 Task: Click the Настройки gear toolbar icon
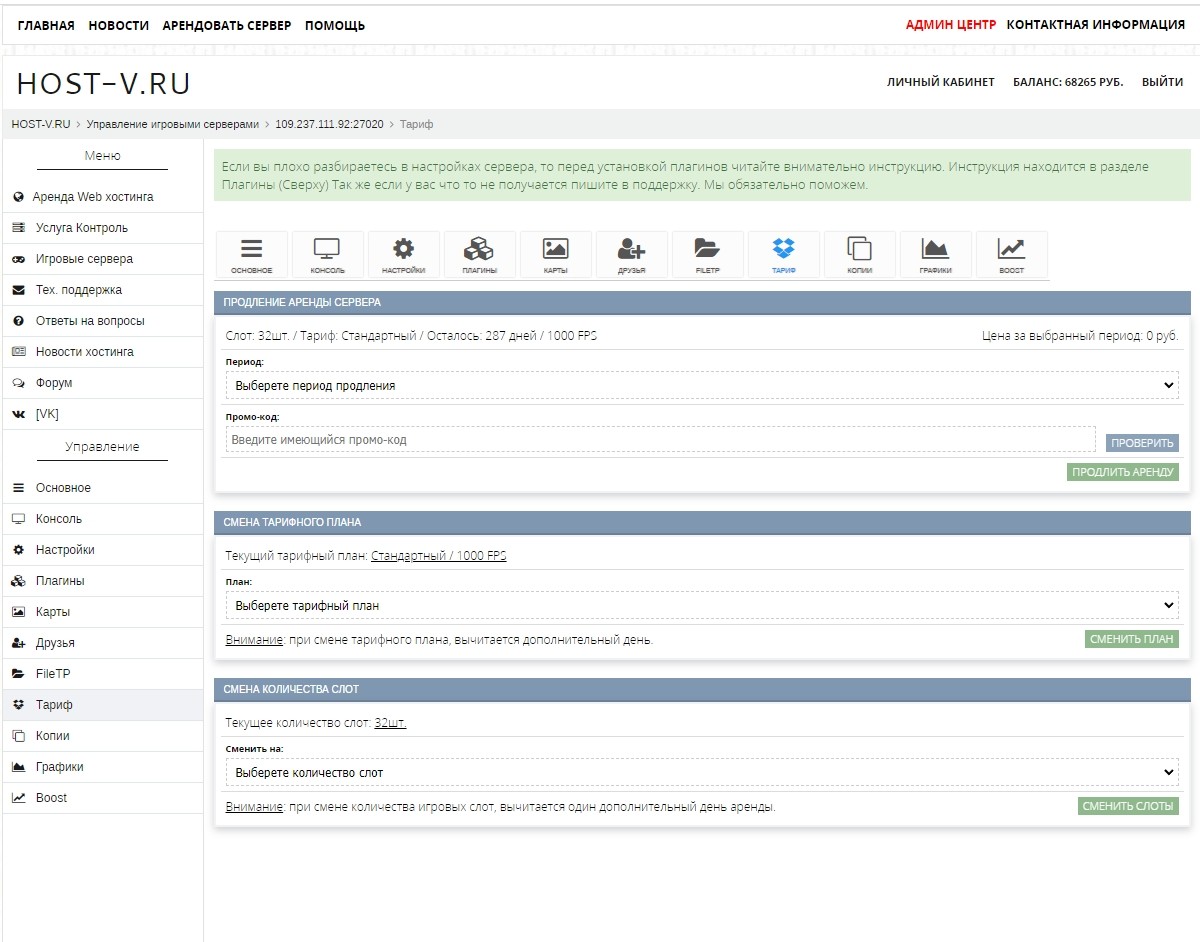pyautogui.click(x=403, y=255)
